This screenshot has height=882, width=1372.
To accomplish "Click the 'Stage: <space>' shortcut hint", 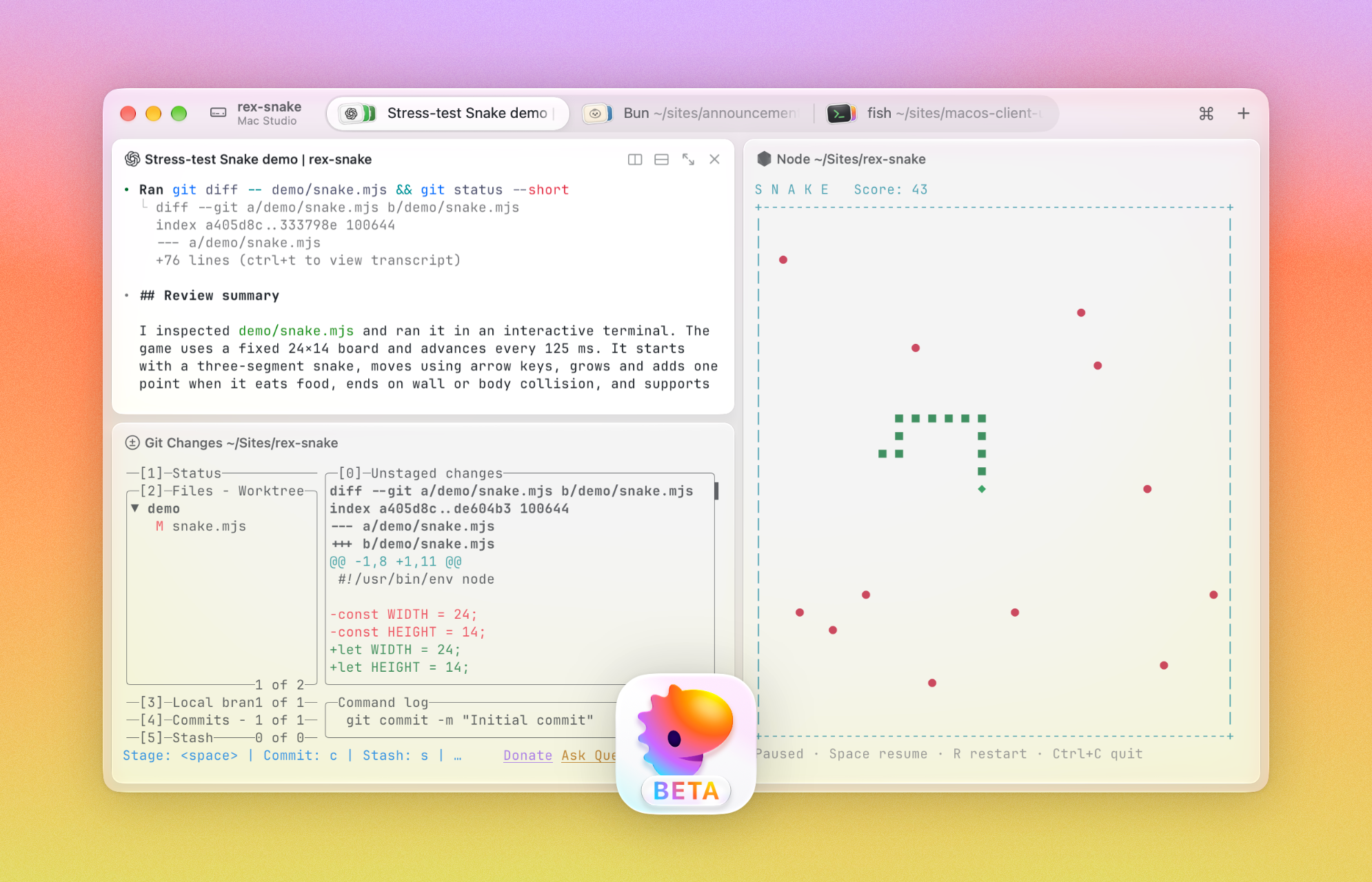I will [181, 756].
